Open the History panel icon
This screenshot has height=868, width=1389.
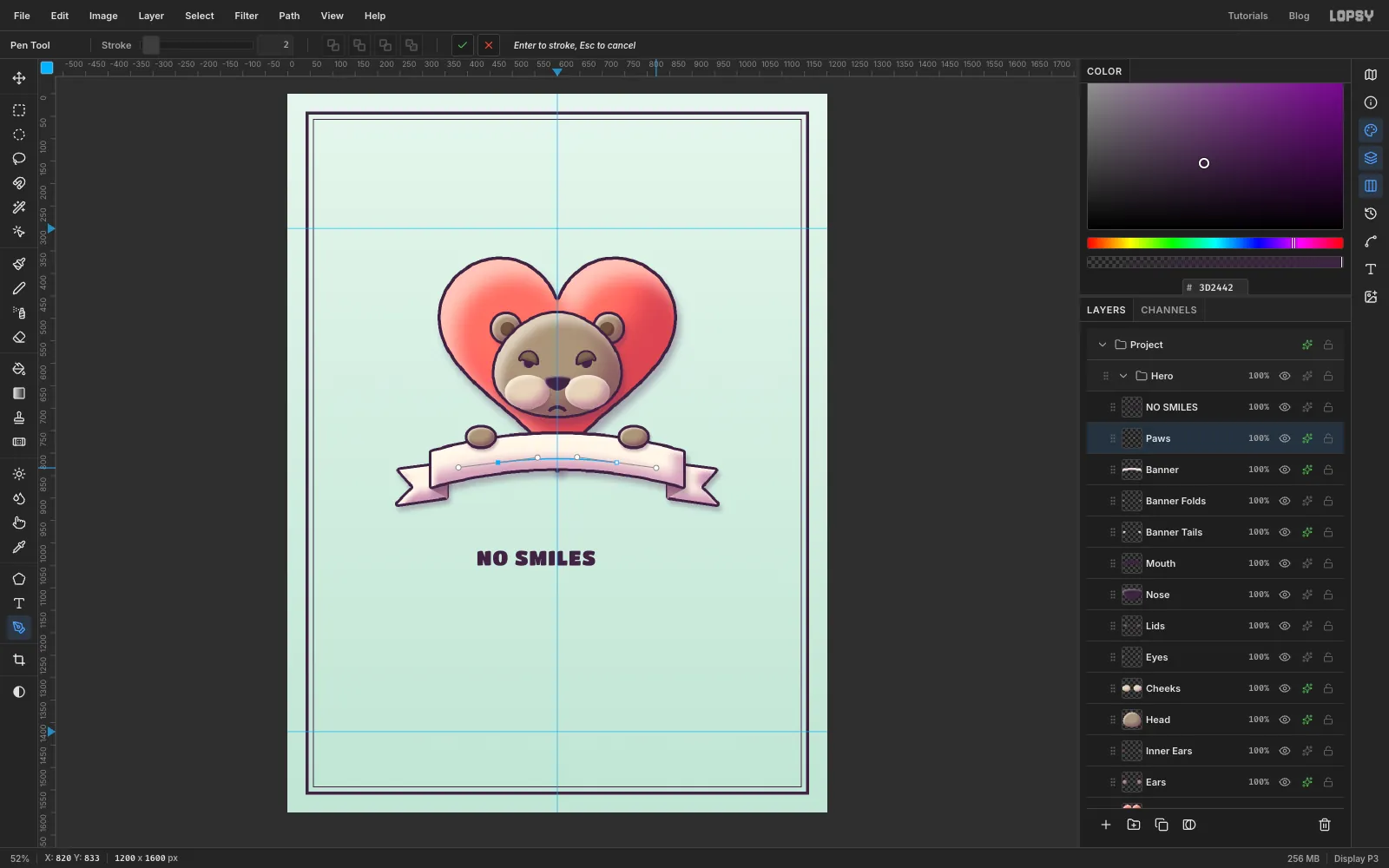(x=1371, y=214)
